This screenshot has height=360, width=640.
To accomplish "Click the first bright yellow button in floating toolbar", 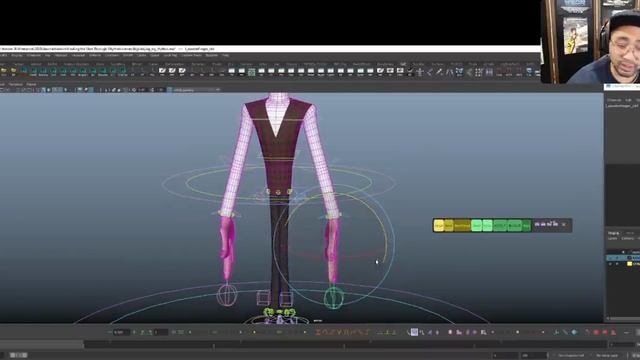I will click(x=438, y=225).
